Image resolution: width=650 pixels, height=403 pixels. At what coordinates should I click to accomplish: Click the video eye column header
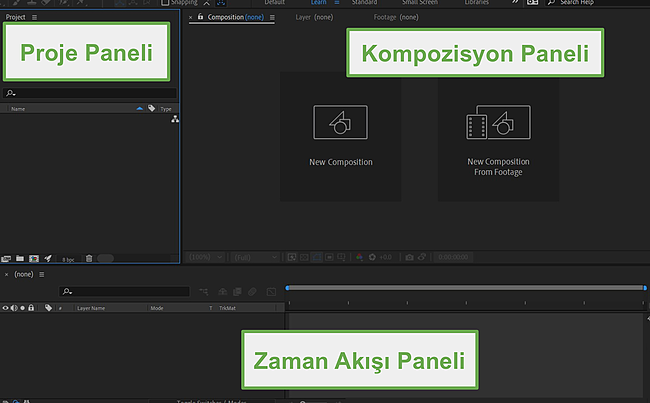pos(5,308)
